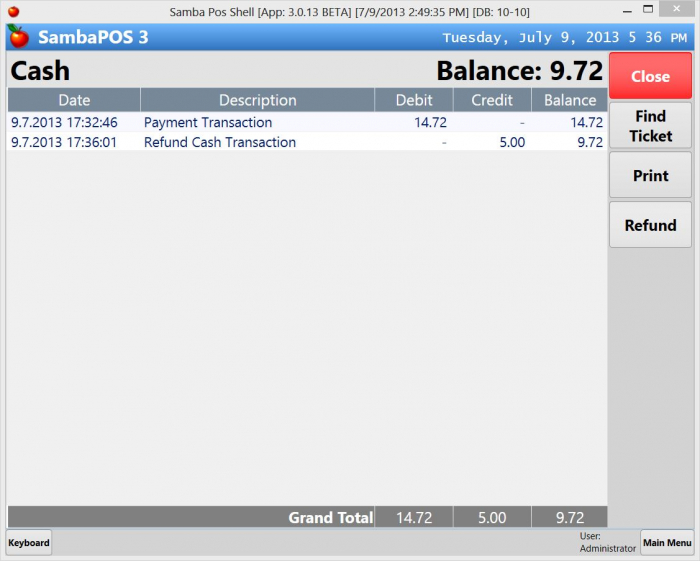This screenshot has height=561, width=700.
Task: Print the Cash account statement
Action: pos(650,176)
